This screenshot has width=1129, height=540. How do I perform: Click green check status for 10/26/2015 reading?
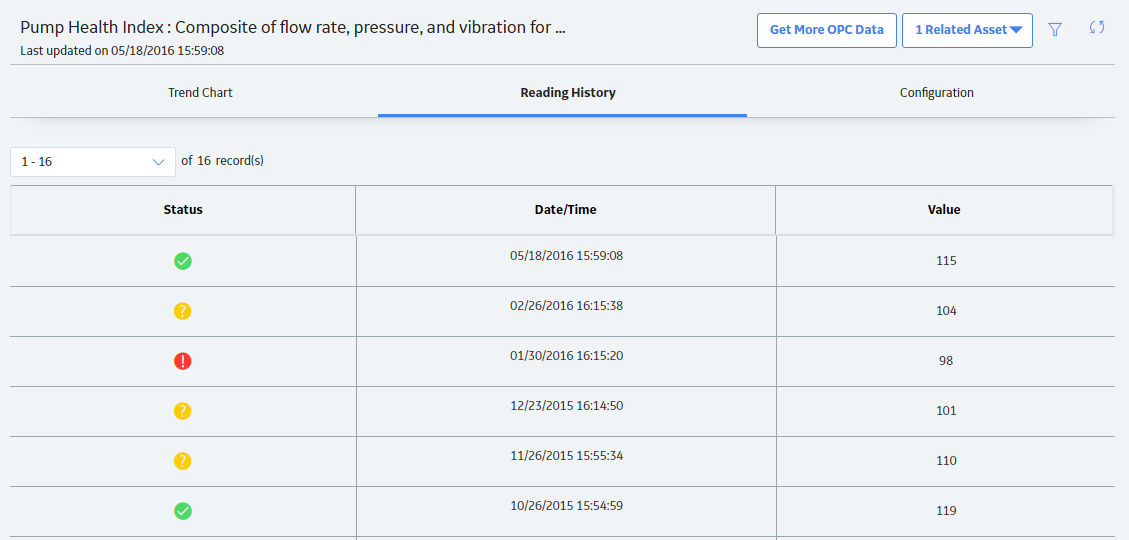[183, 511]
